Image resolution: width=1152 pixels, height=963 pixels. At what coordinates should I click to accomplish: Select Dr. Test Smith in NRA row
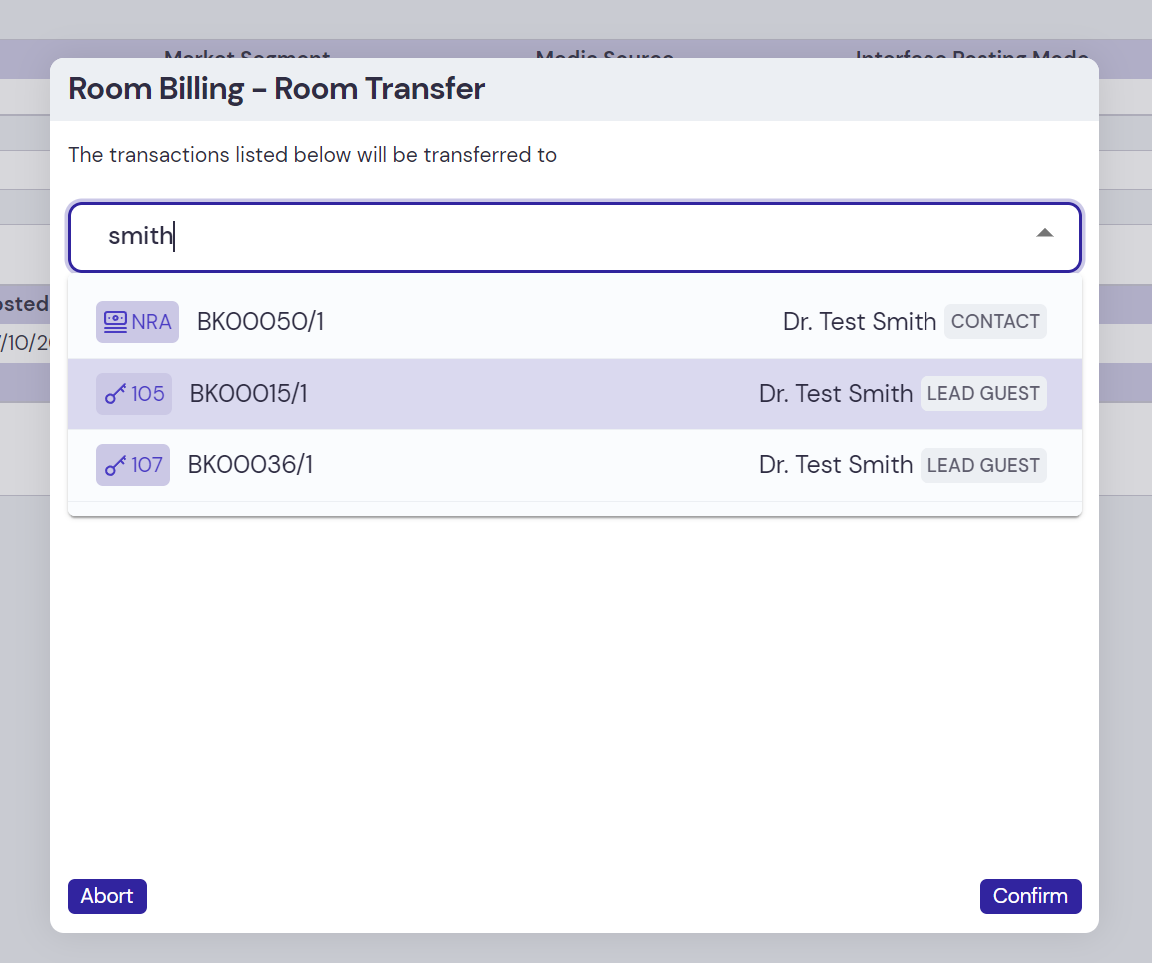[x=859, y=322]
